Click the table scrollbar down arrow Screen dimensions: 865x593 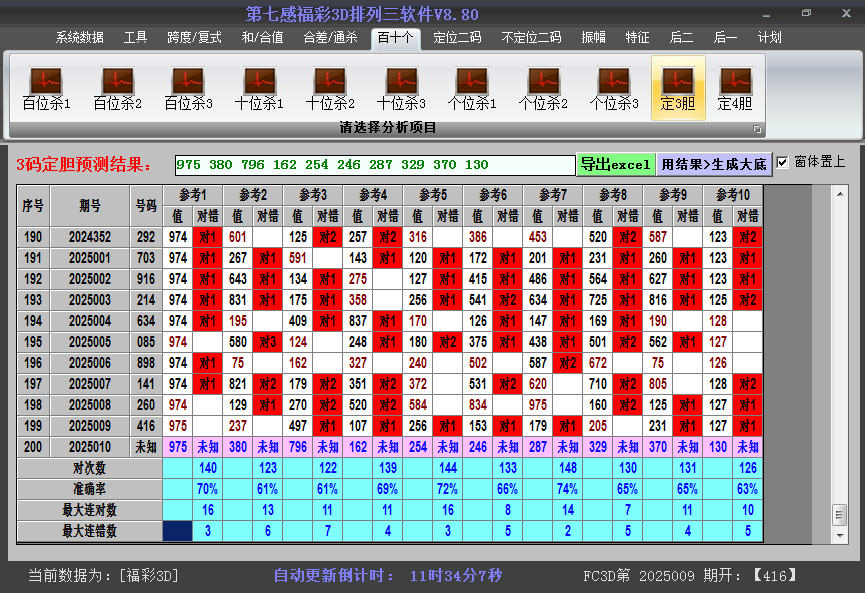[x=840, y=535]
